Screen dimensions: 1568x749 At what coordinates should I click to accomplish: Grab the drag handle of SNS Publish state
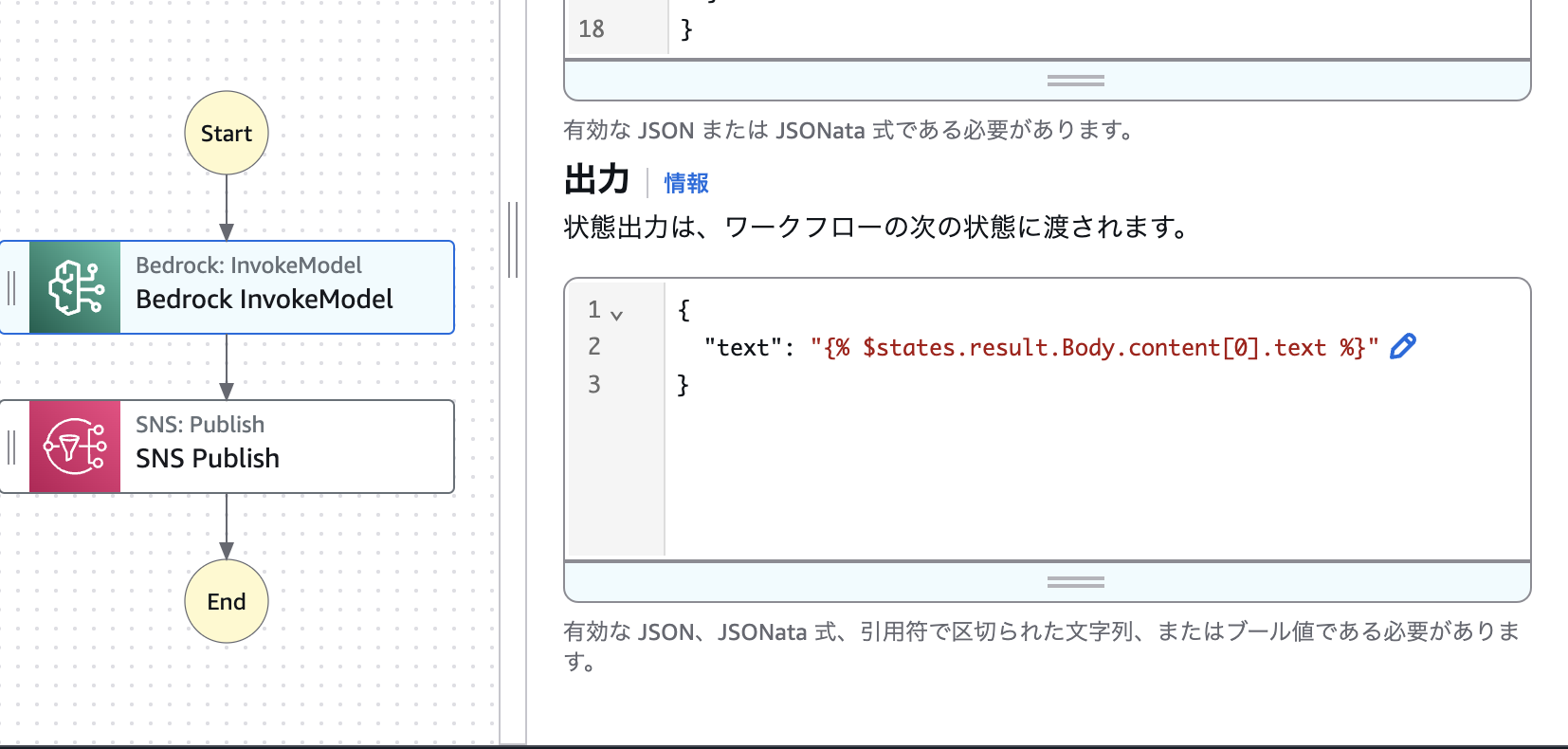coord(12,447)
